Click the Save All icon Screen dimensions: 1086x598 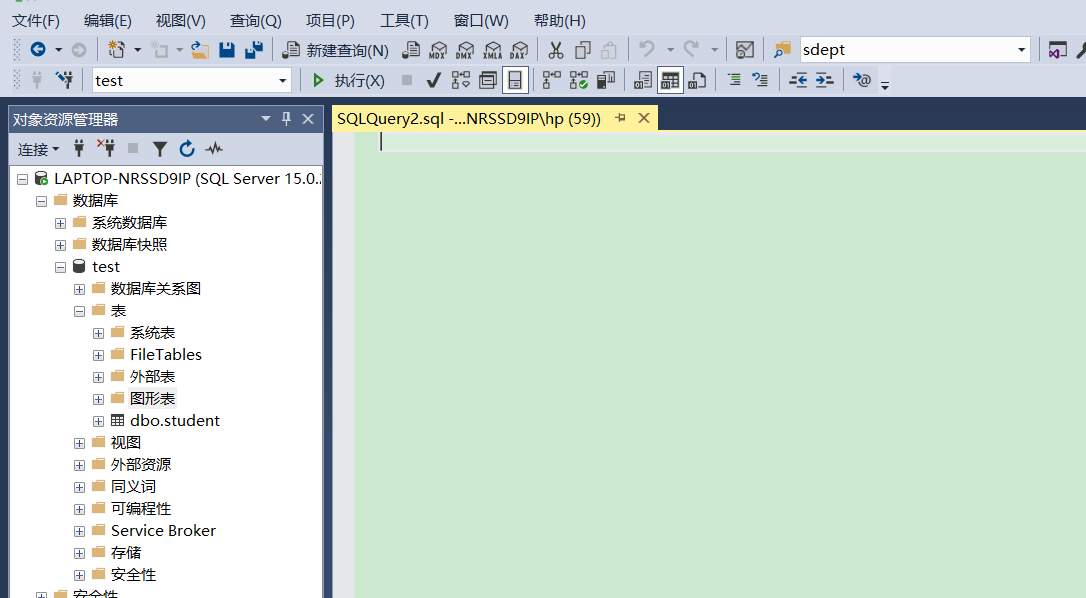pos(254,50)
